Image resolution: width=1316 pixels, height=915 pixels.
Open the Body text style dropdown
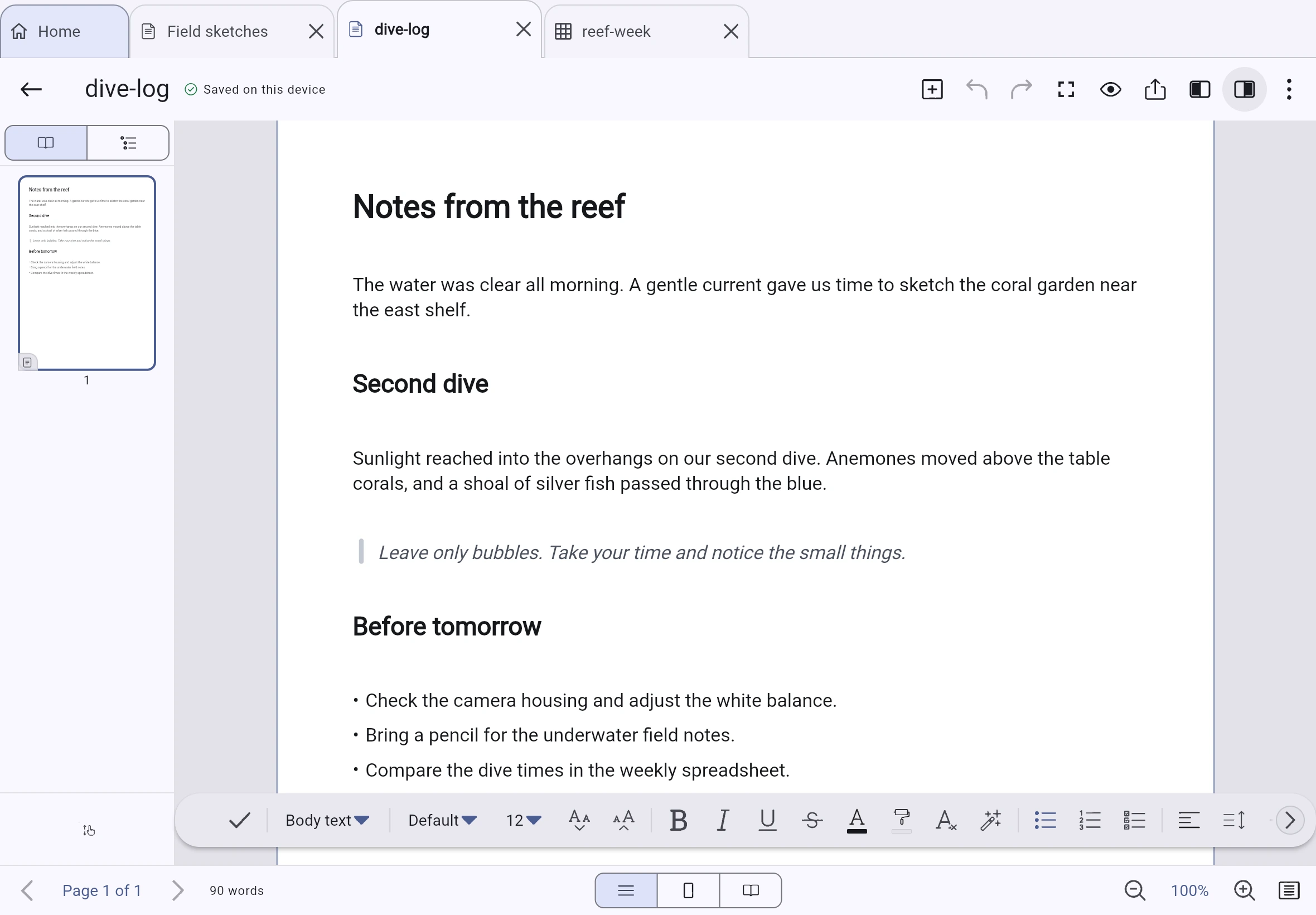tap(327, 820)
